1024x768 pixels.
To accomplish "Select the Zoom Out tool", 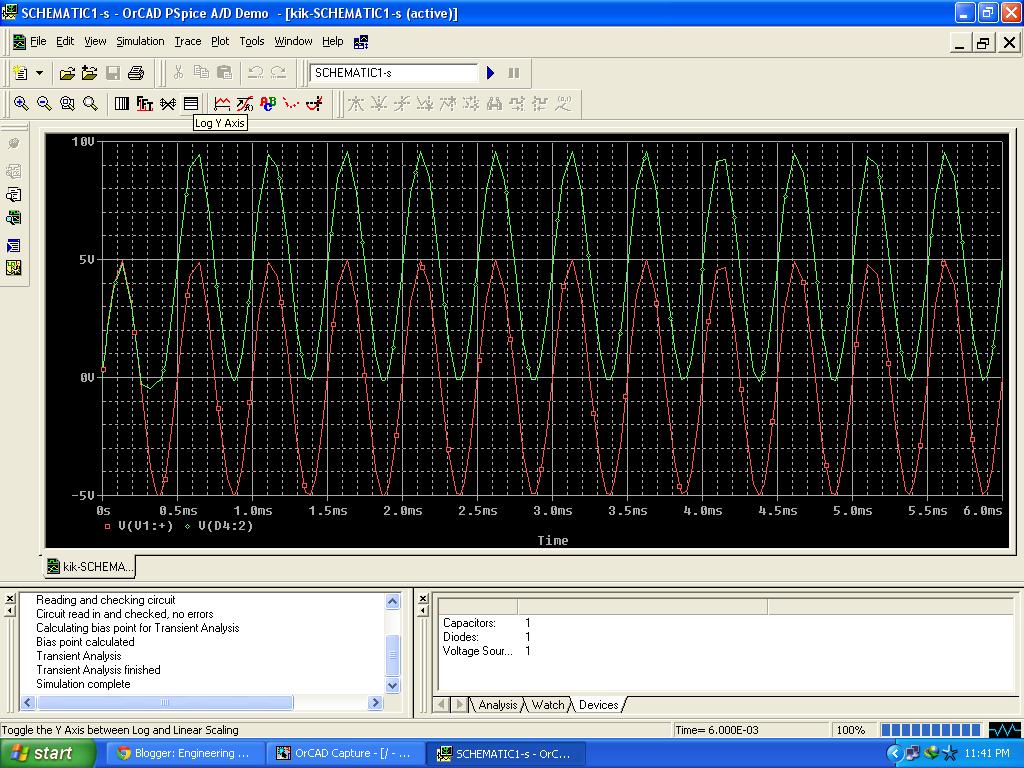I will pyautogui.click(x=44, y=102).
